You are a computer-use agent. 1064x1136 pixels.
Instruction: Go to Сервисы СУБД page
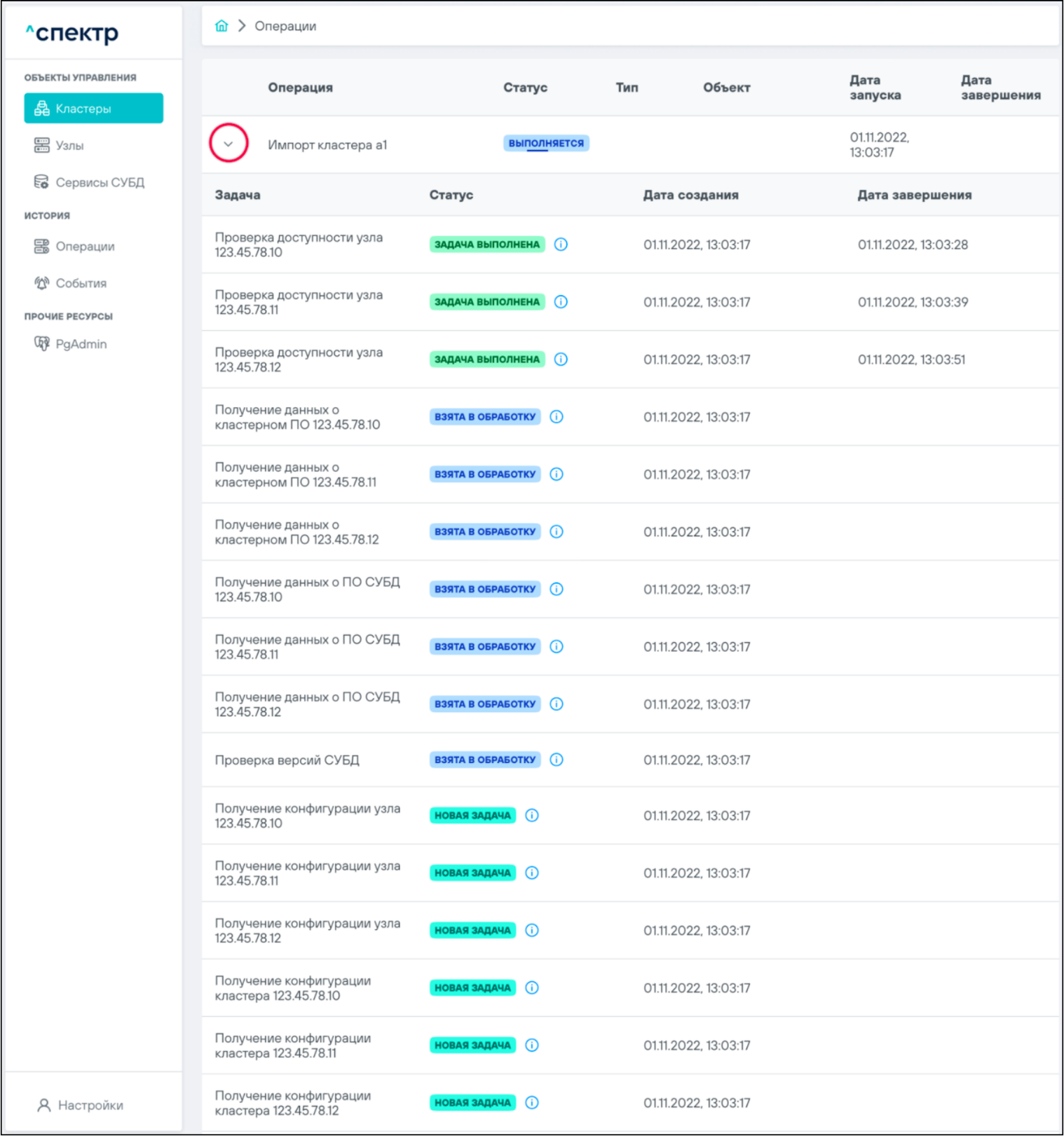coord(100,182)
